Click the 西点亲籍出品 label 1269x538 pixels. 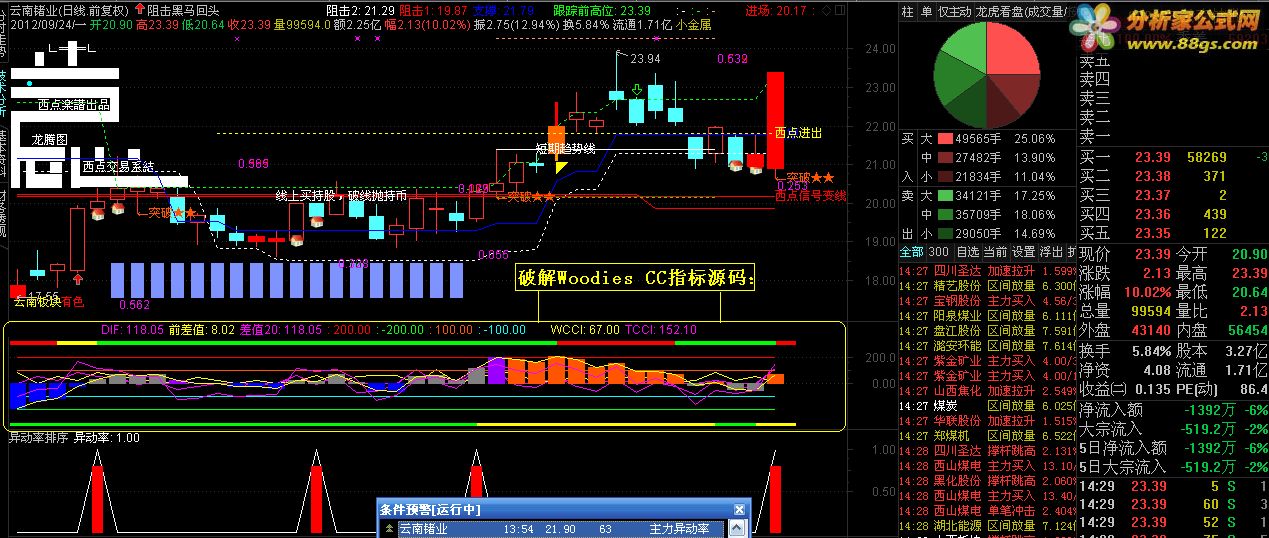(x=74, y=104)
